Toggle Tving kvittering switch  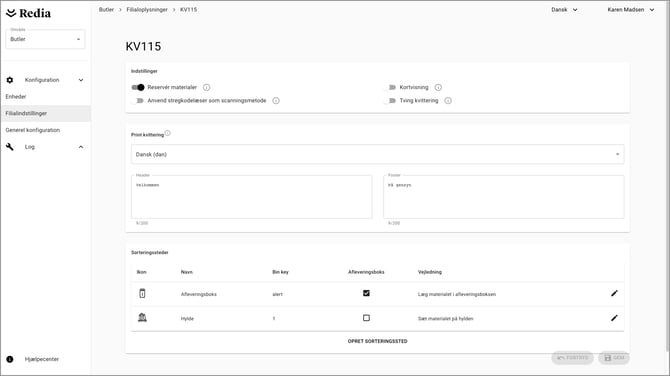(x=390, y=101)
